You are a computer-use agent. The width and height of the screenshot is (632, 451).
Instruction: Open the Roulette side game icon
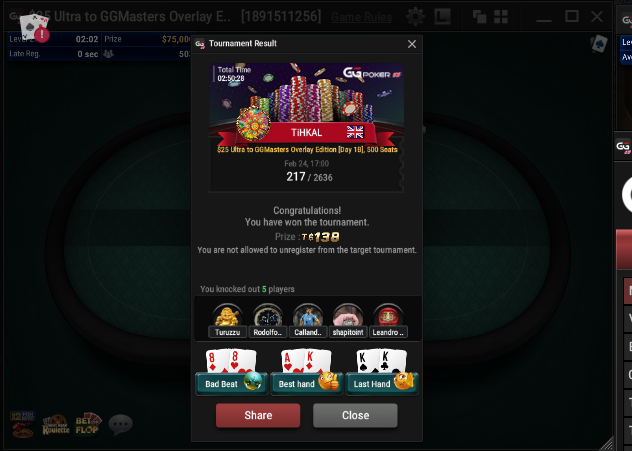(56, 425)
